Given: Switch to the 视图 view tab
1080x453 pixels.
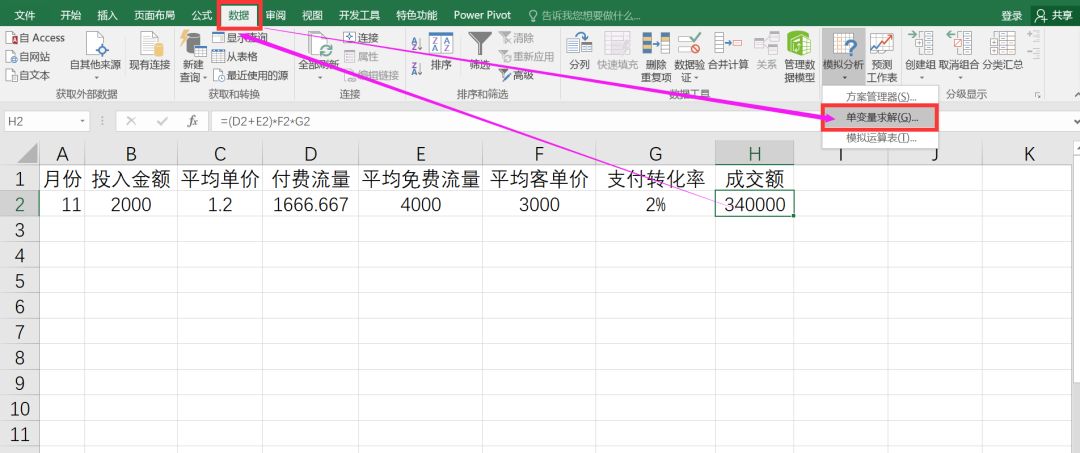Looking at the screenshot, I should pos(312,15).
